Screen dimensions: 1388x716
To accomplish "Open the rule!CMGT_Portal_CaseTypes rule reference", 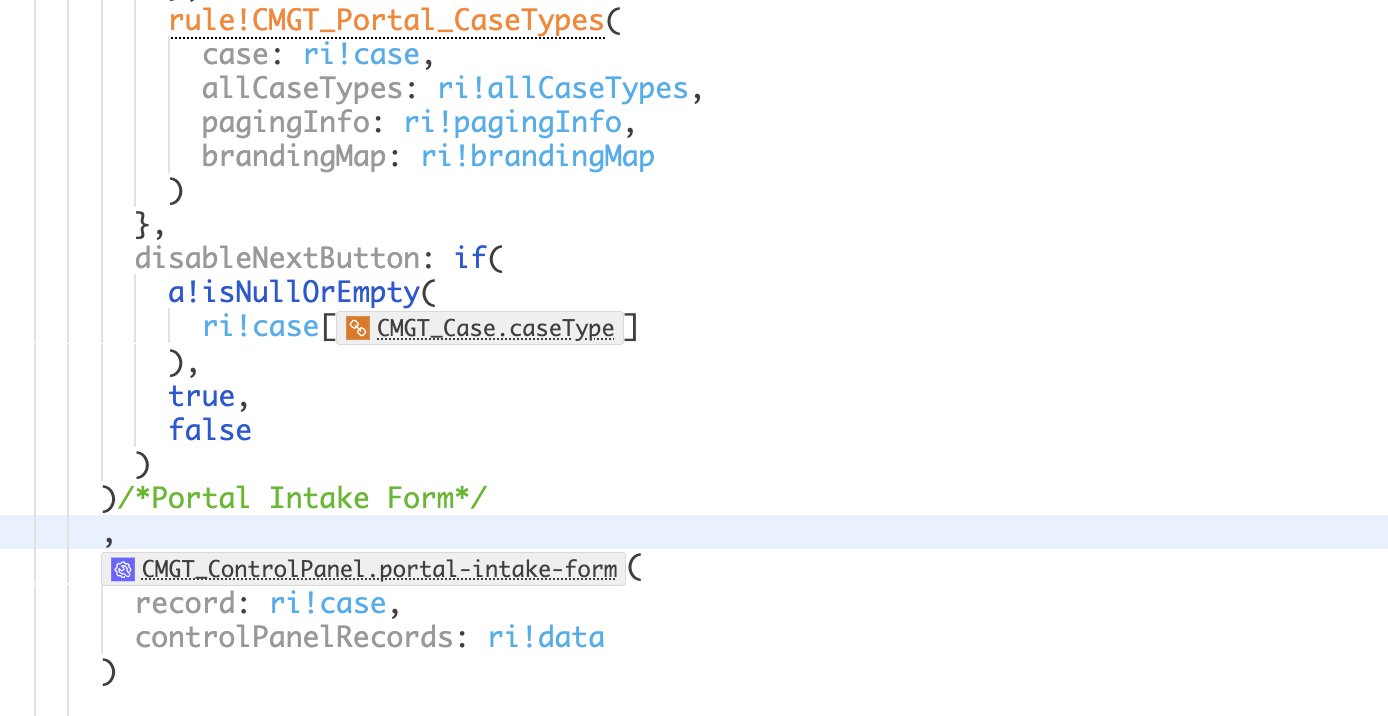I will pyautogui.click(x=387, y=20).
